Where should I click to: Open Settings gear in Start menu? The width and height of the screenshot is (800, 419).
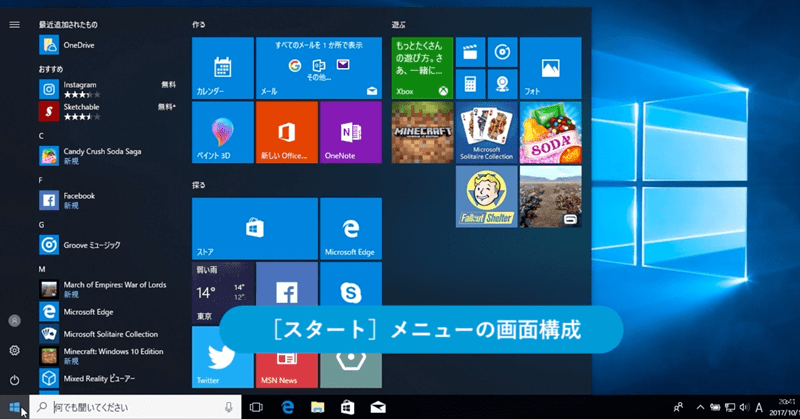pos(14,350)
